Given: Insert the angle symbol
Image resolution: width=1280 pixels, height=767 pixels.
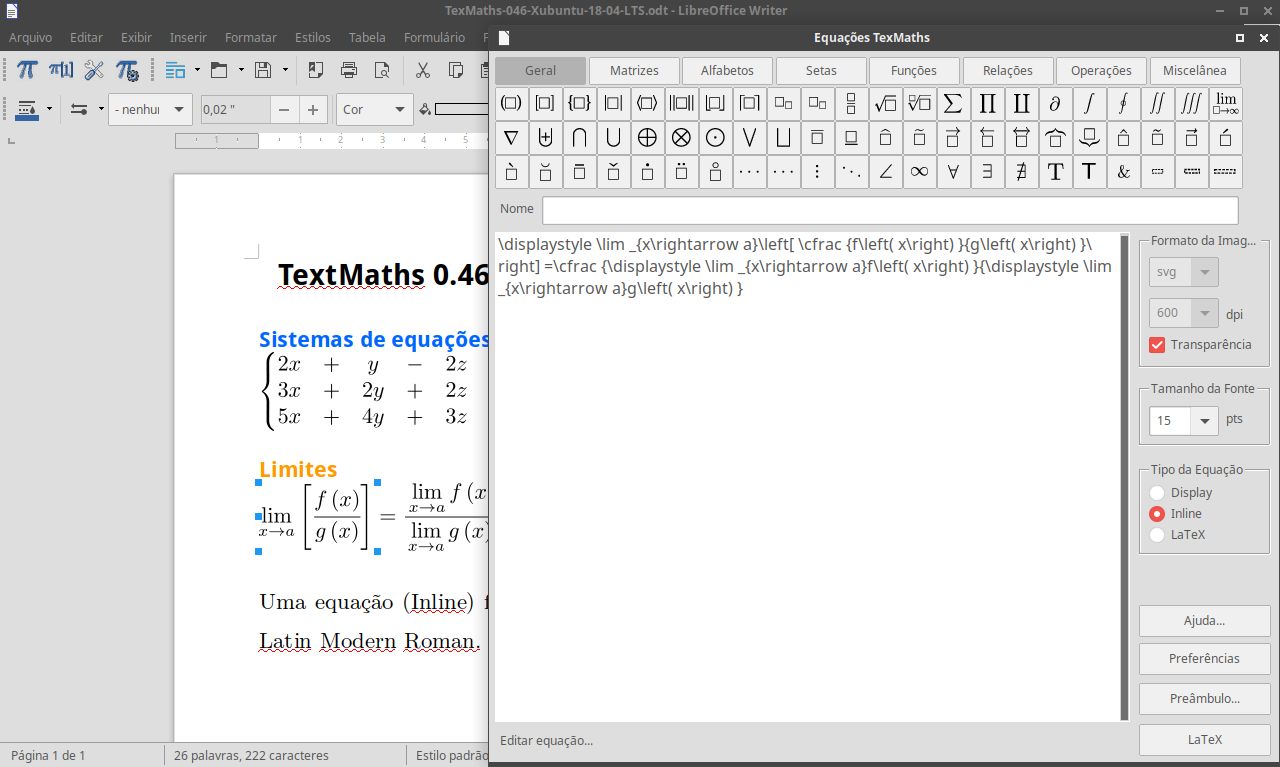Looking at the screenshot, I should 885,171.
